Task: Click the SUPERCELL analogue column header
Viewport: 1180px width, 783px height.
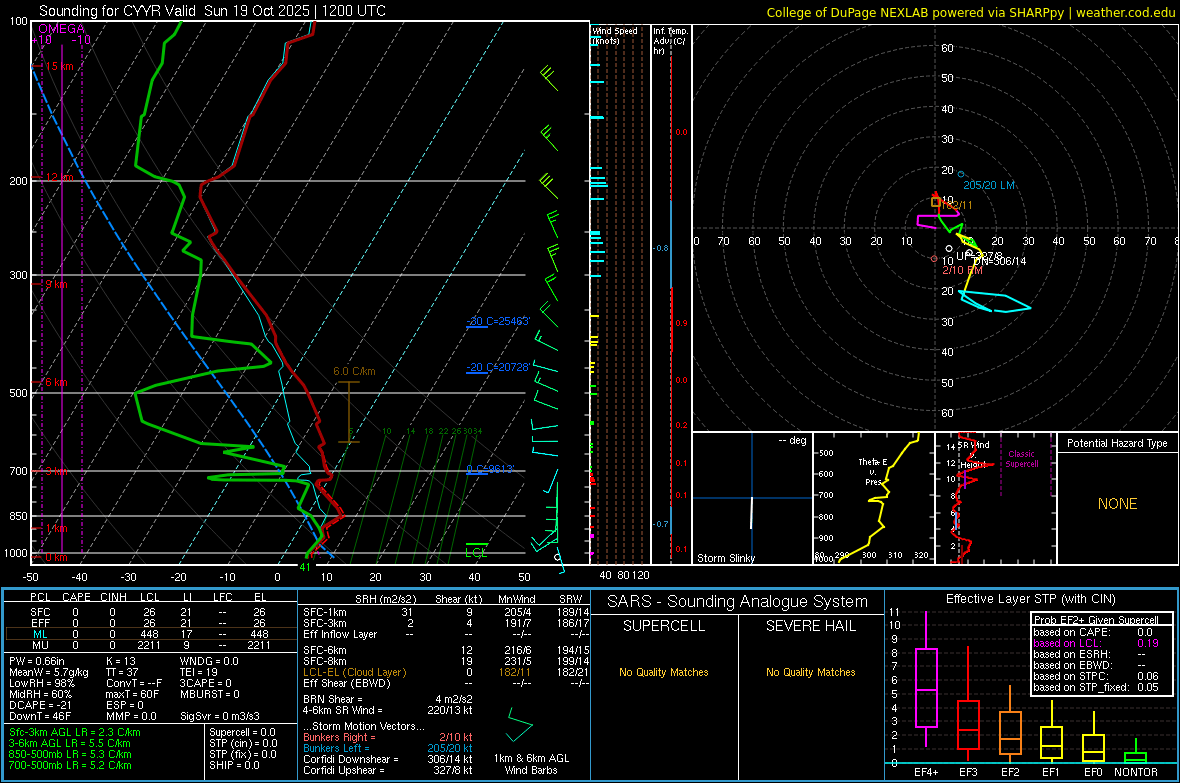Action: tap(664, 626)
